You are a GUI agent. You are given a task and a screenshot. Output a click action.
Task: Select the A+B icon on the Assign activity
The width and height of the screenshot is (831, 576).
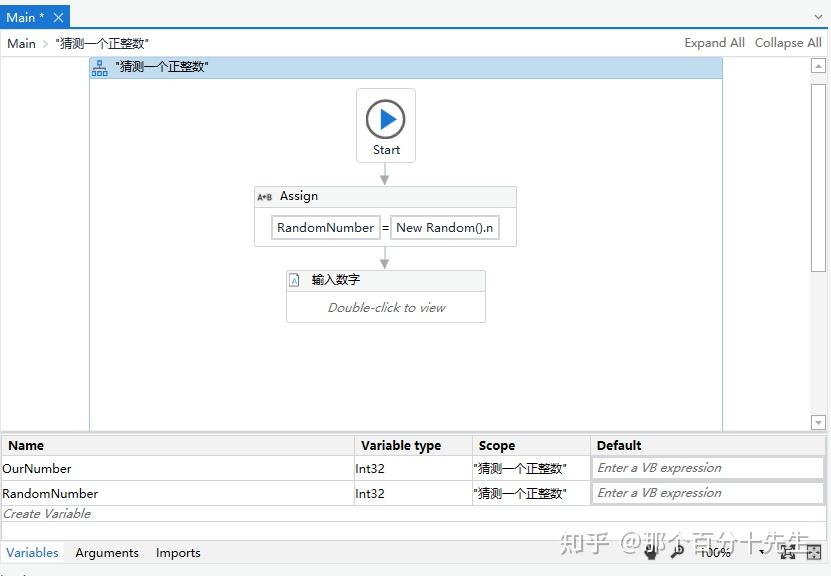tap(265, 196)
